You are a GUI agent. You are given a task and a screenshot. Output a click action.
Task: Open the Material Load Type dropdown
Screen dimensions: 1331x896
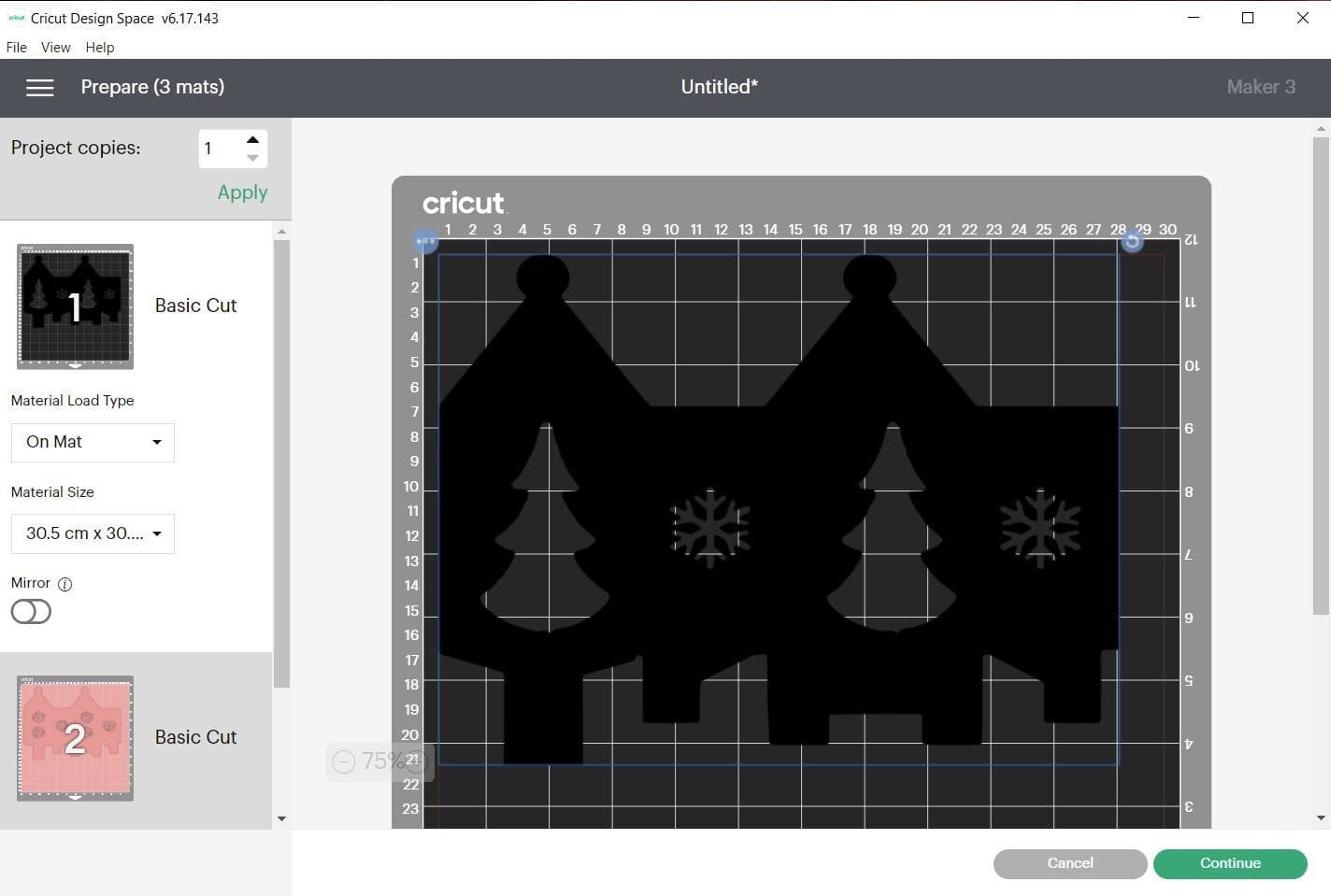coord(93,442)
